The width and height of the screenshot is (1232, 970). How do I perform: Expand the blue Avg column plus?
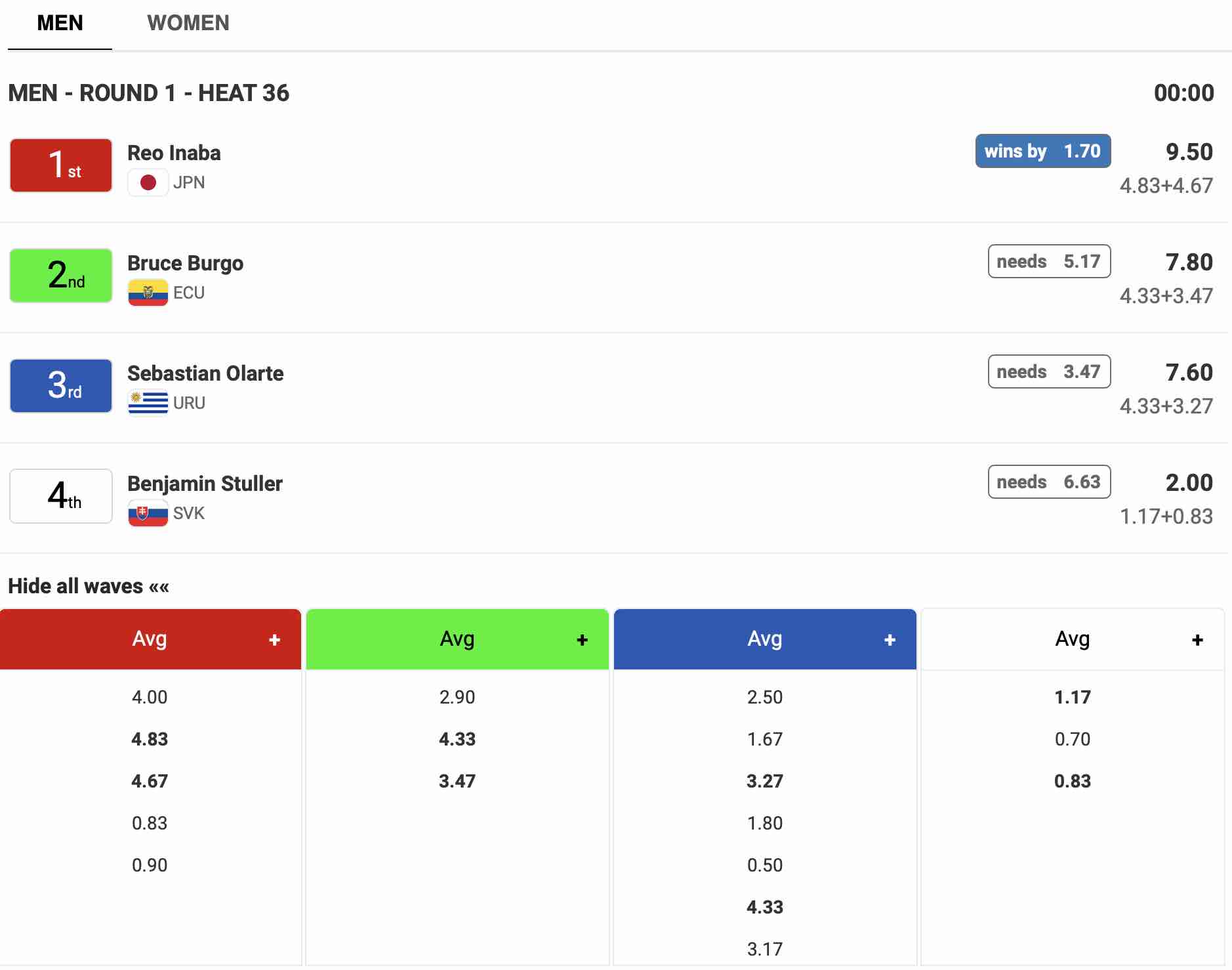[890, 640]
